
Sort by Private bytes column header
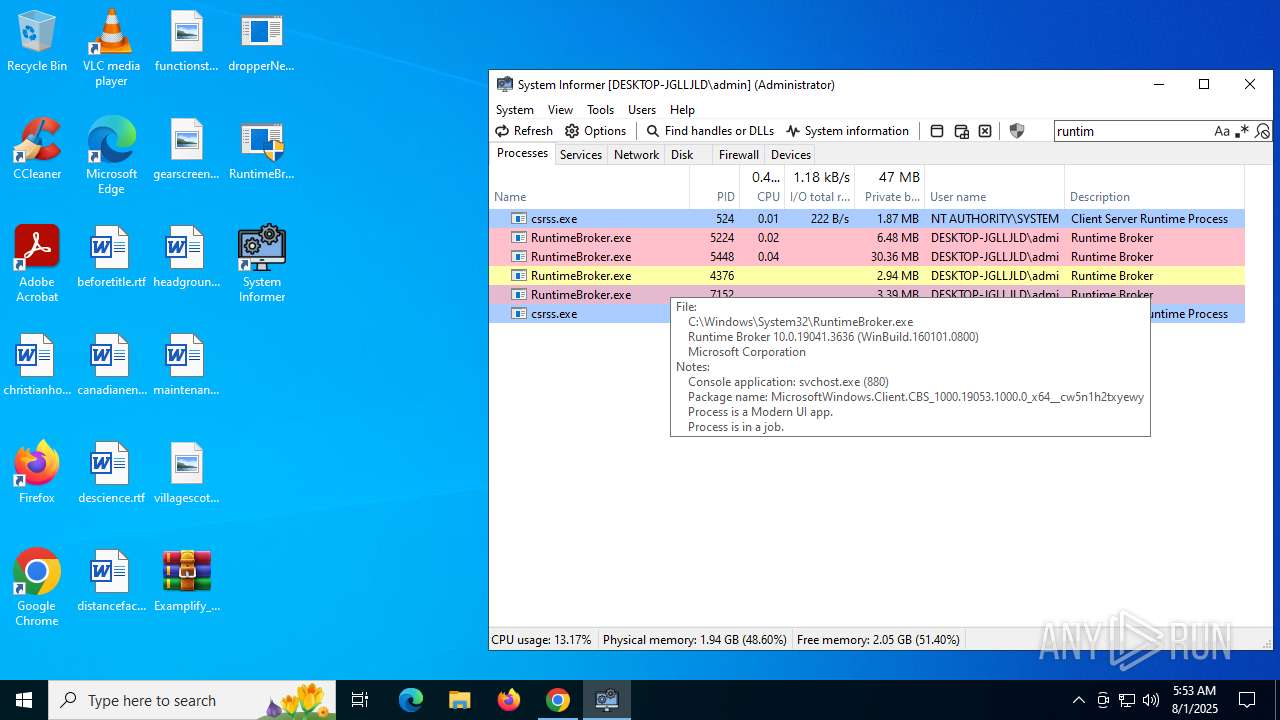889,187
